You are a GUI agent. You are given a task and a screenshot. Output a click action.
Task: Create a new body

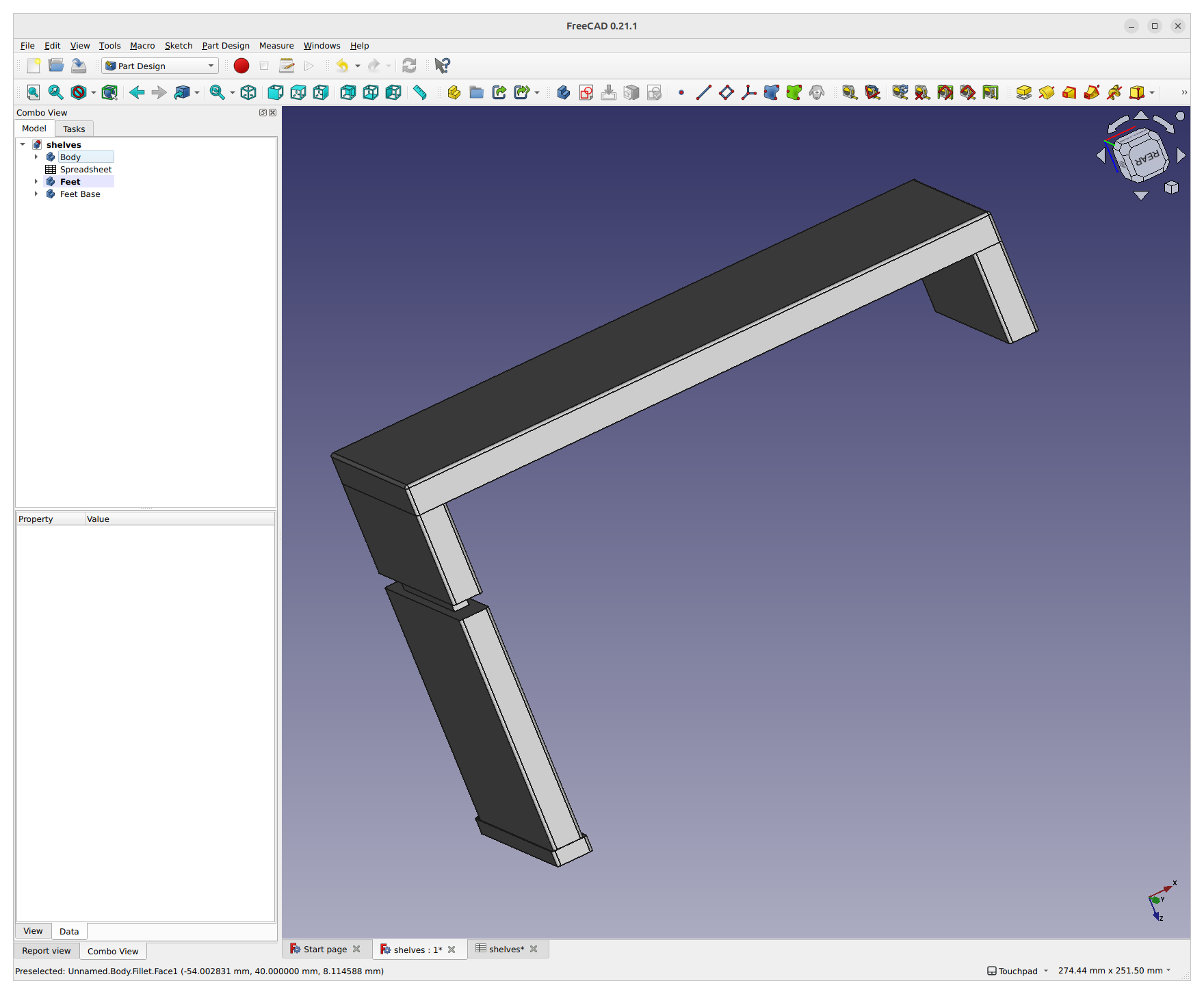pyautogui.click(x=564, y=92)
